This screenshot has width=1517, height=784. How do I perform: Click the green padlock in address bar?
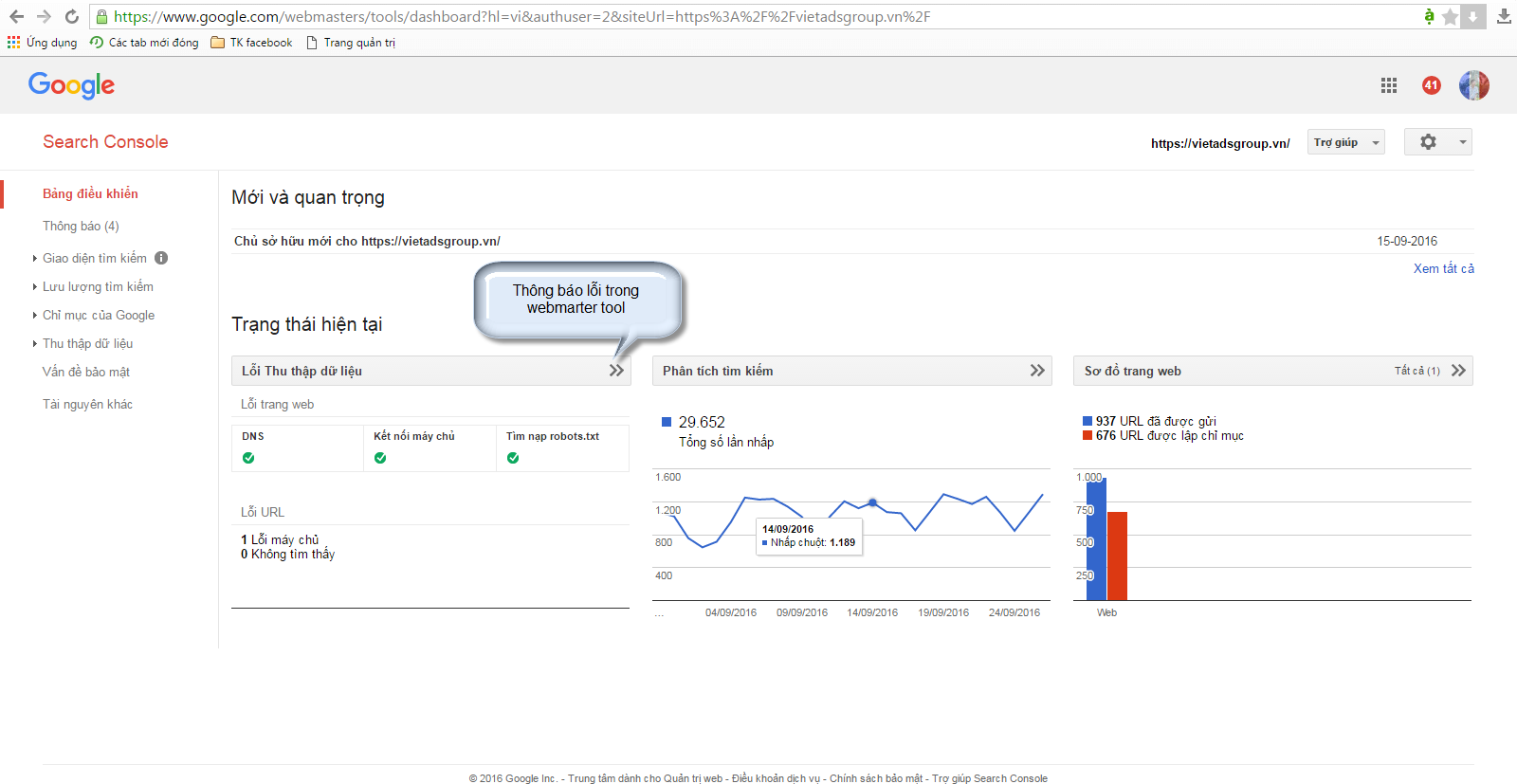102,16
